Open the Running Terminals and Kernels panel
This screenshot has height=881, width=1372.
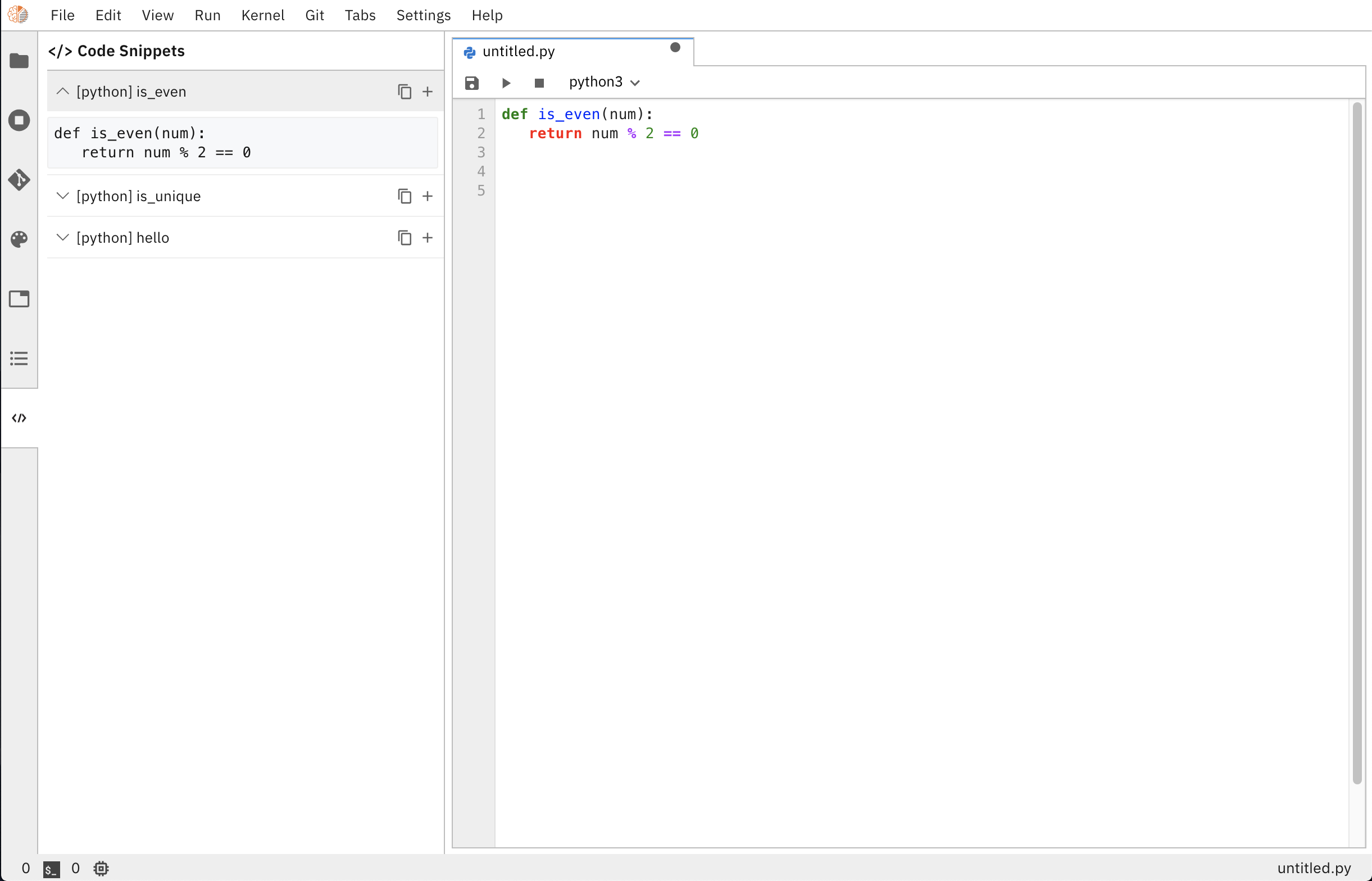[x=19, y=120]
